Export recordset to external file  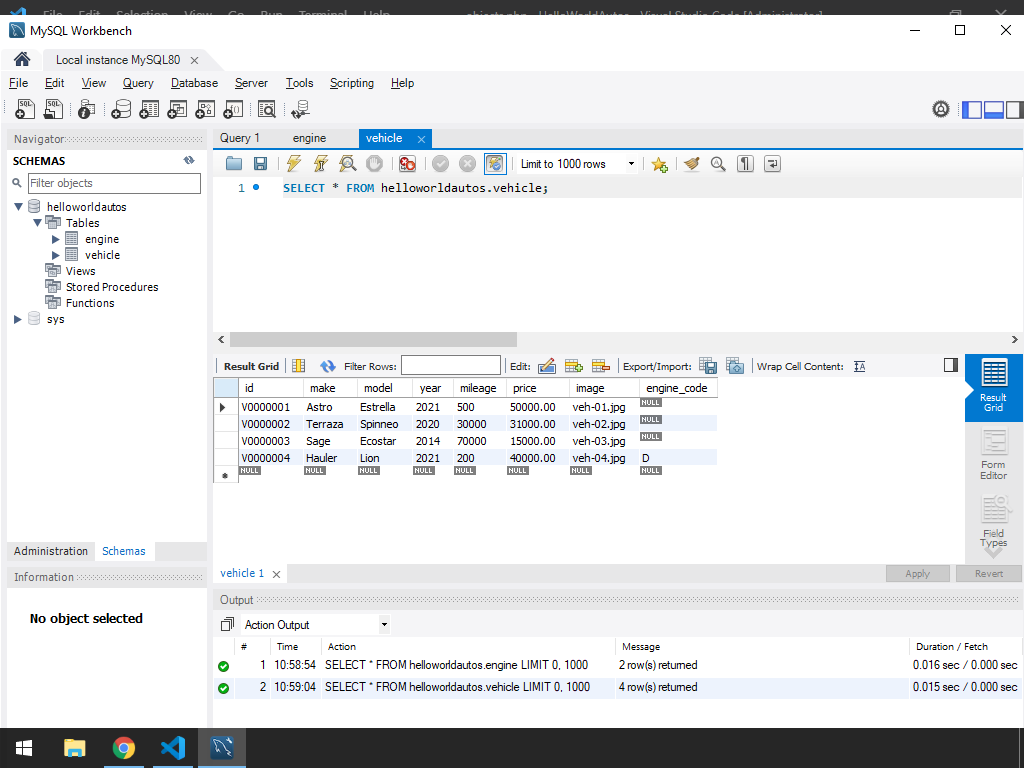tap(707, 366)
